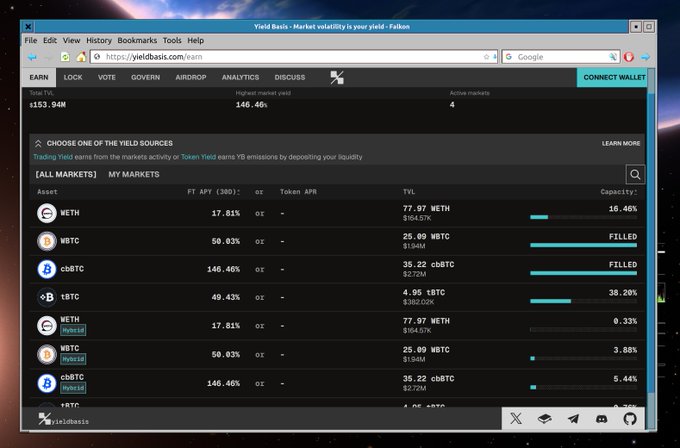Click the $153.94M total TVL value

tap(48, 105)
